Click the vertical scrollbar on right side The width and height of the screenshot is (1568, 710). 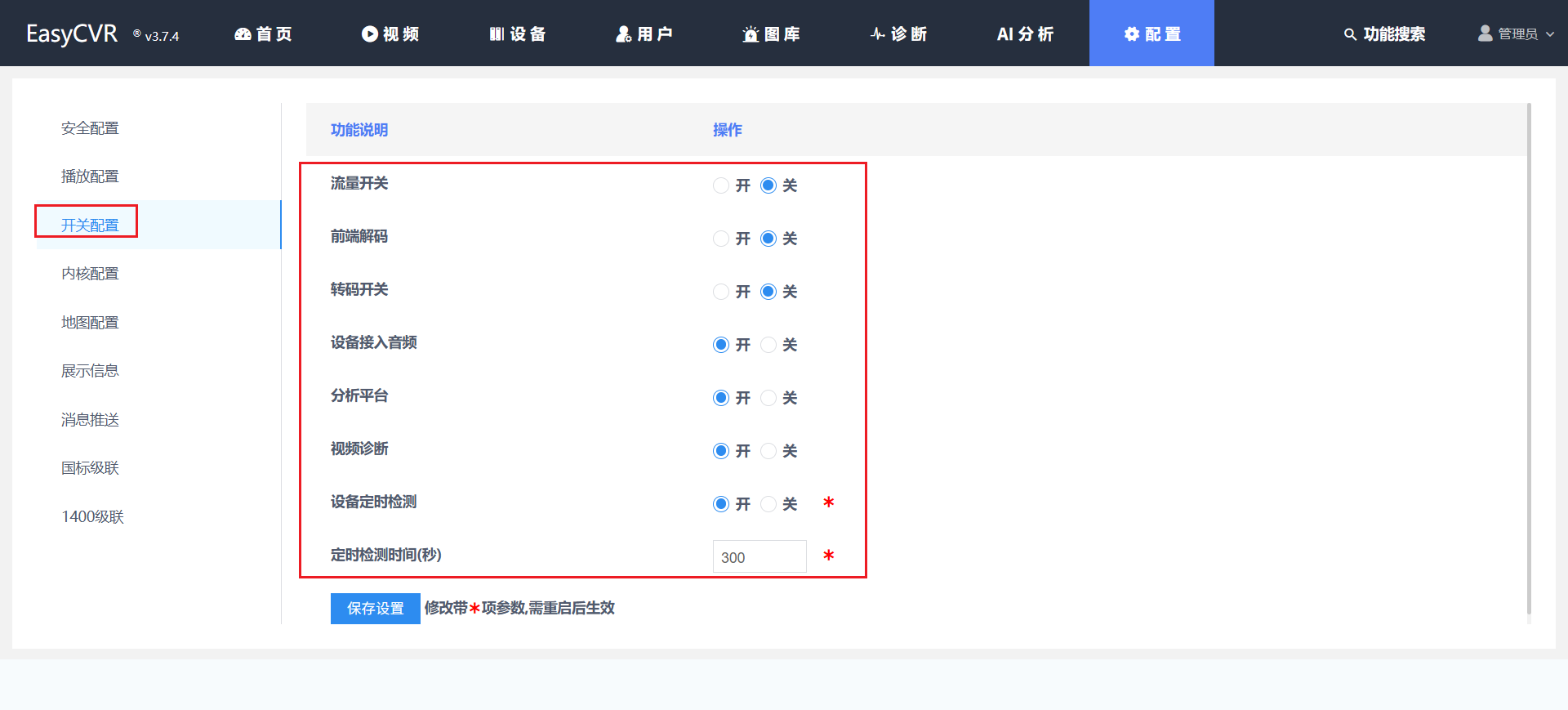(1529, 359)
